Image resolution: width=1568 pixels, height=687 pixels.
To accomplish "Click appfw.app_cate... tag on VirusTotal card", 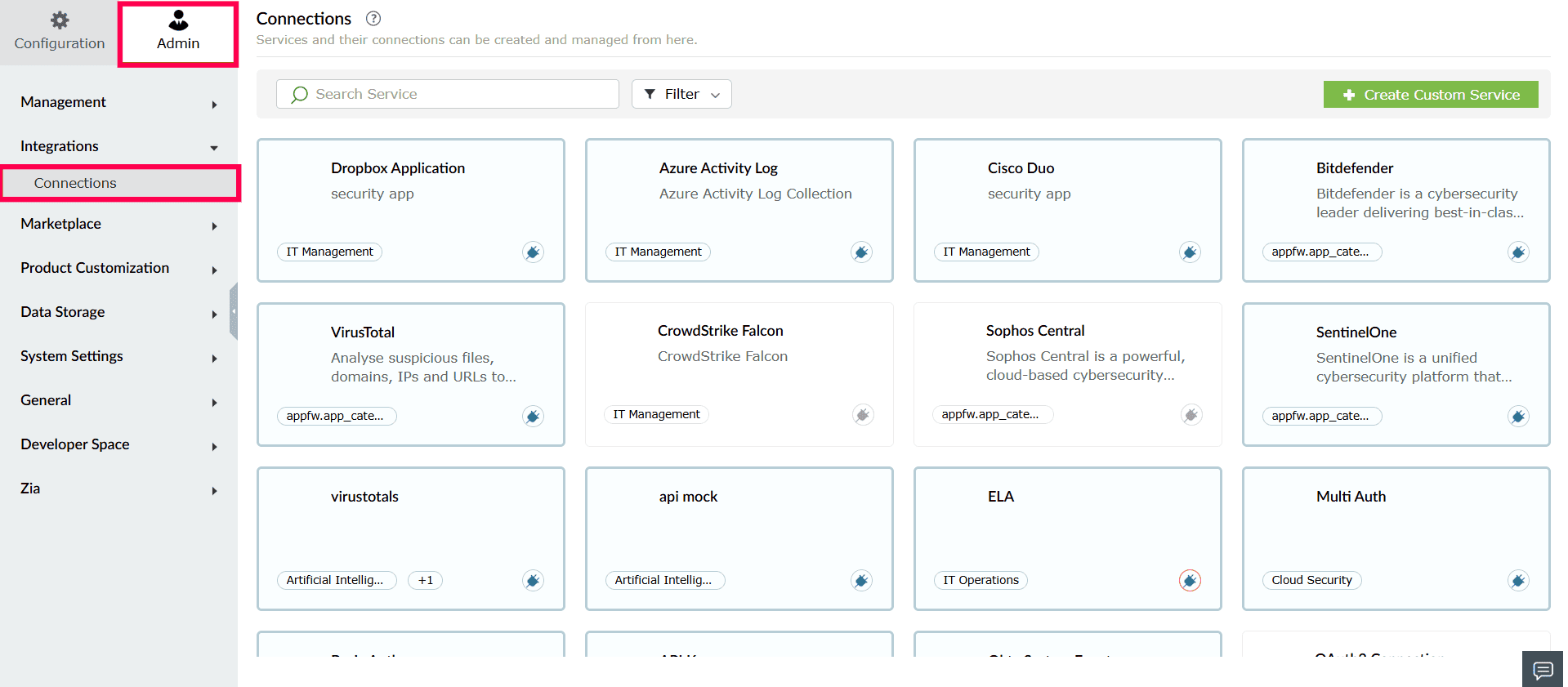I will click(337, 416).
